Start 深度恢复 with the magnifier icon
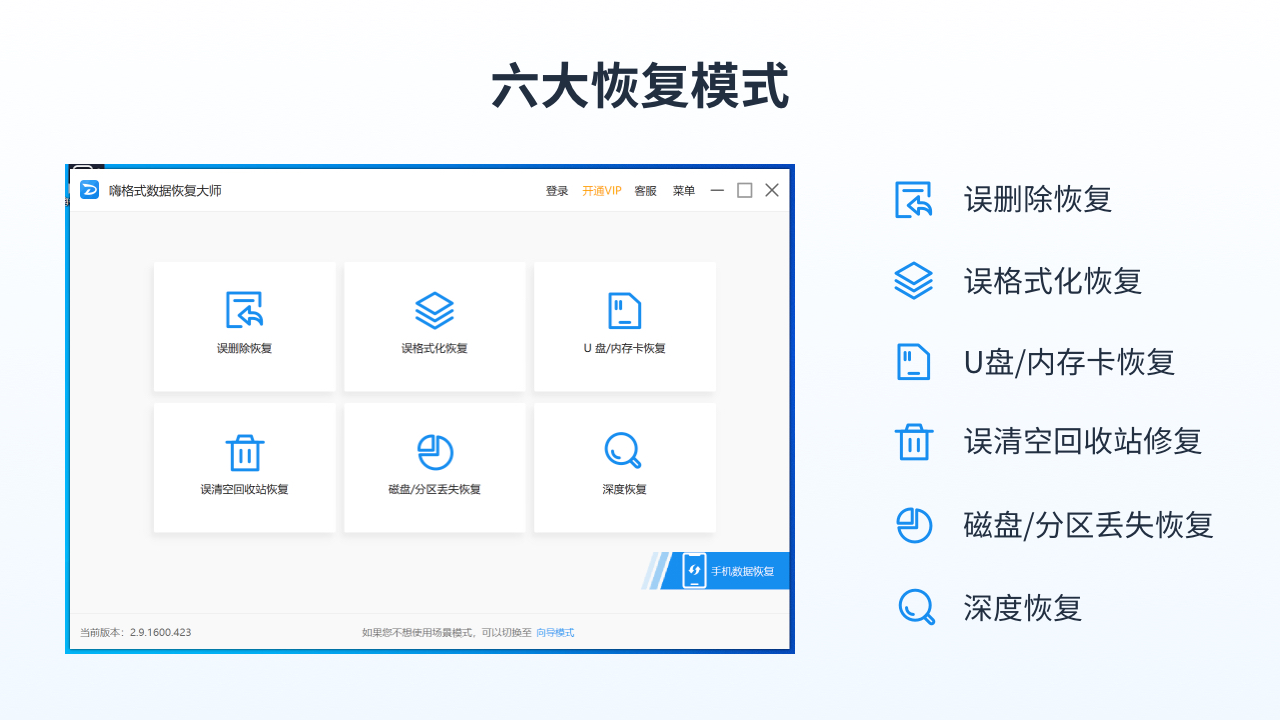The width and height of the screenshot is (1280, 720). (624, 452)
